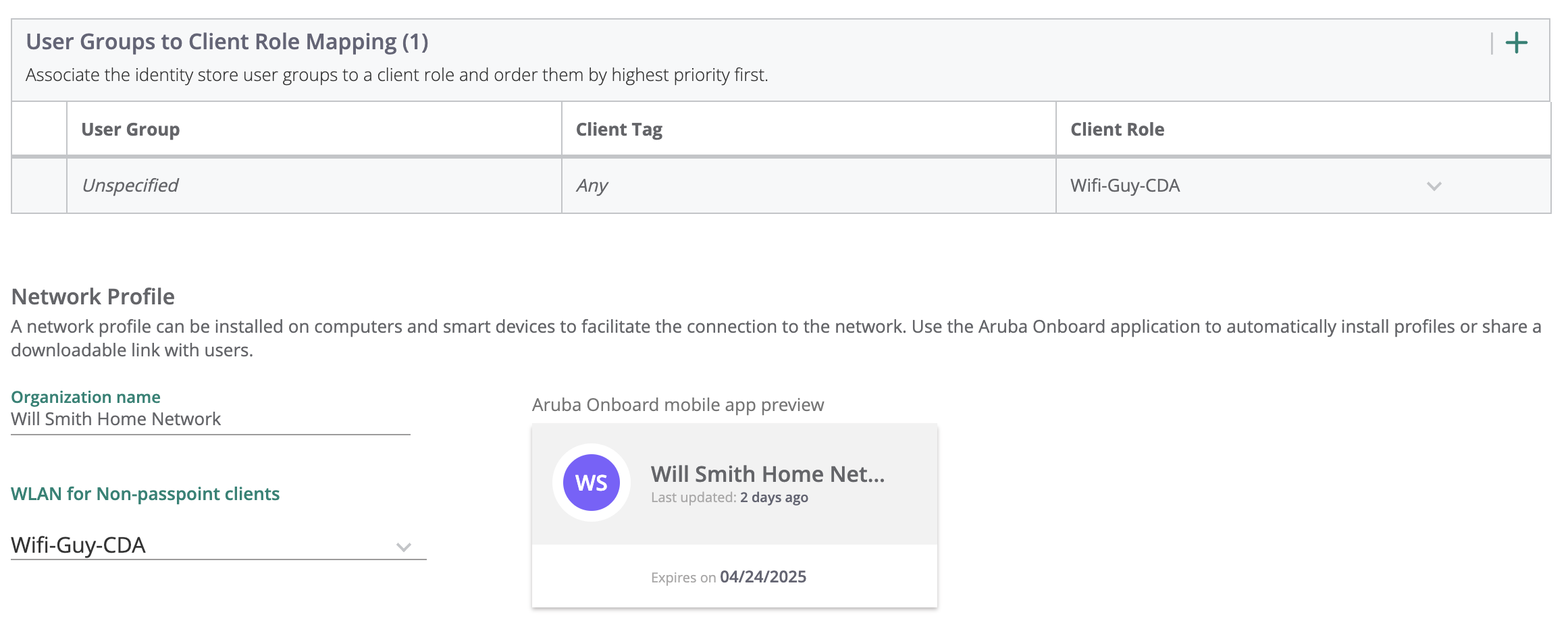Click the chevron in the Client Role cell
Screen dimensions: 1568x629
pyautogui.click(x=1434, y=186)
